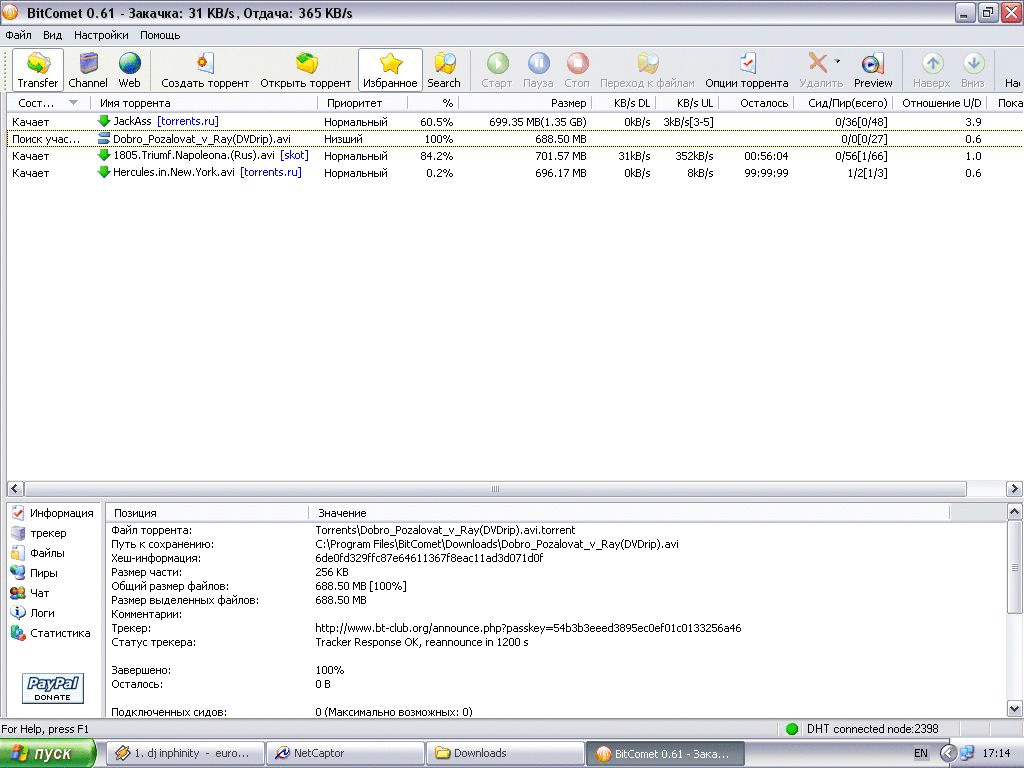Image resolution: width=1024 pixels, height=768 pixels.
Task: Expand hidden system tray icons arrow
Action: (948, 753)
